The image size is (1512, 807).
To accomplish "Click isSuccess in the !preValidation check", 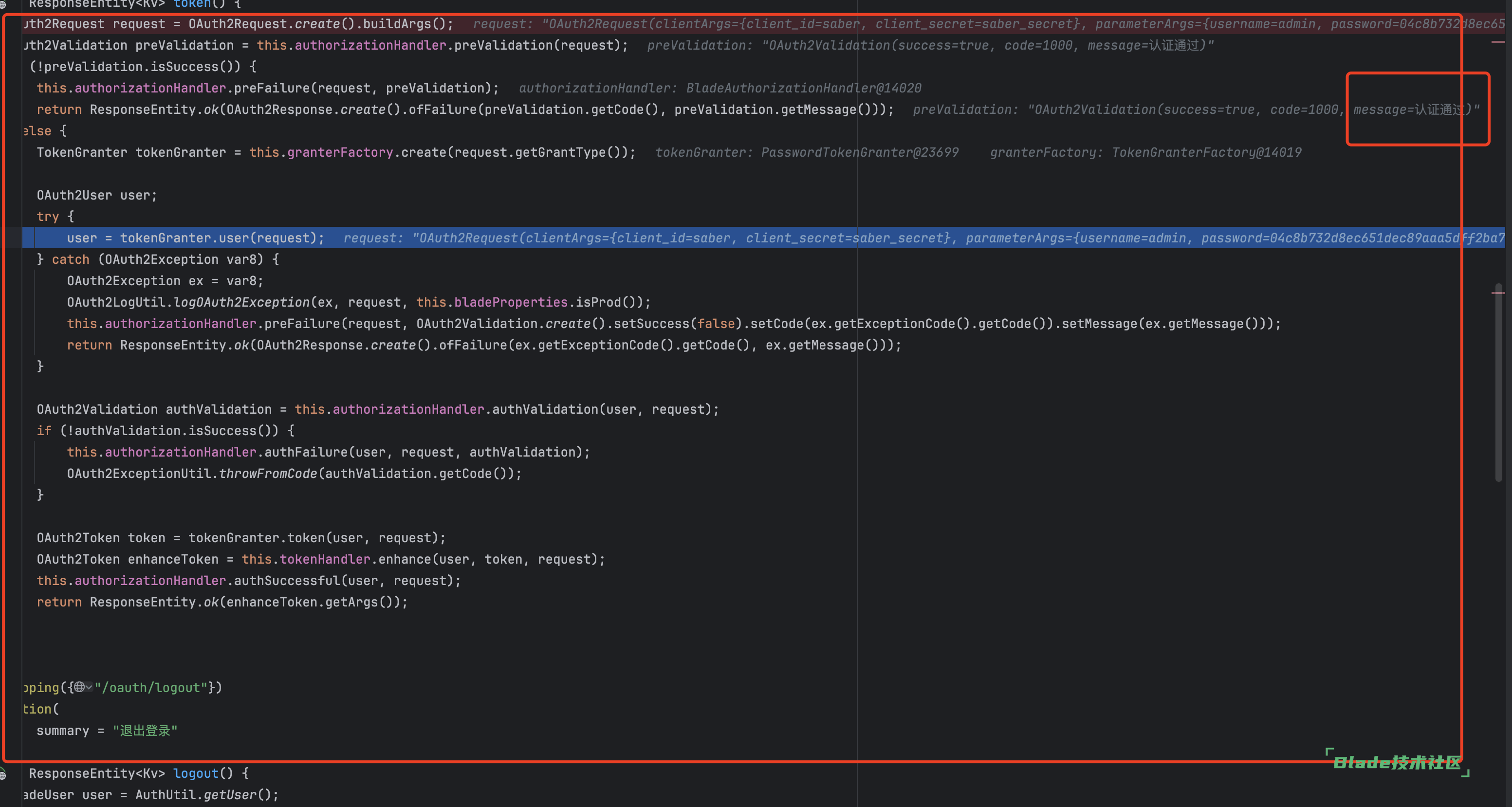I will click(184, 67).
